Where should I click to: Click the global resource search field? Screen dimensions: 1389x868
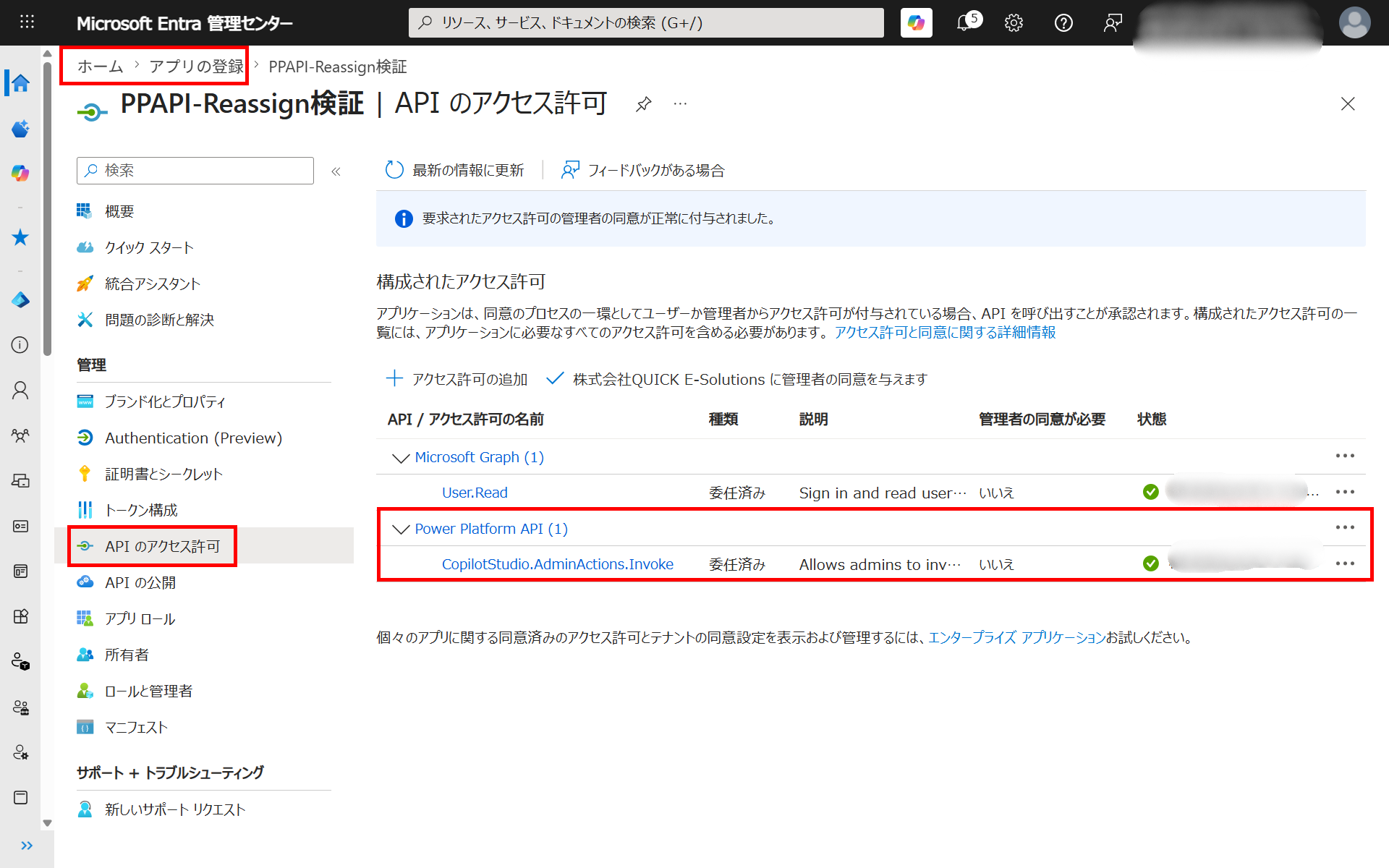[646, 22]
